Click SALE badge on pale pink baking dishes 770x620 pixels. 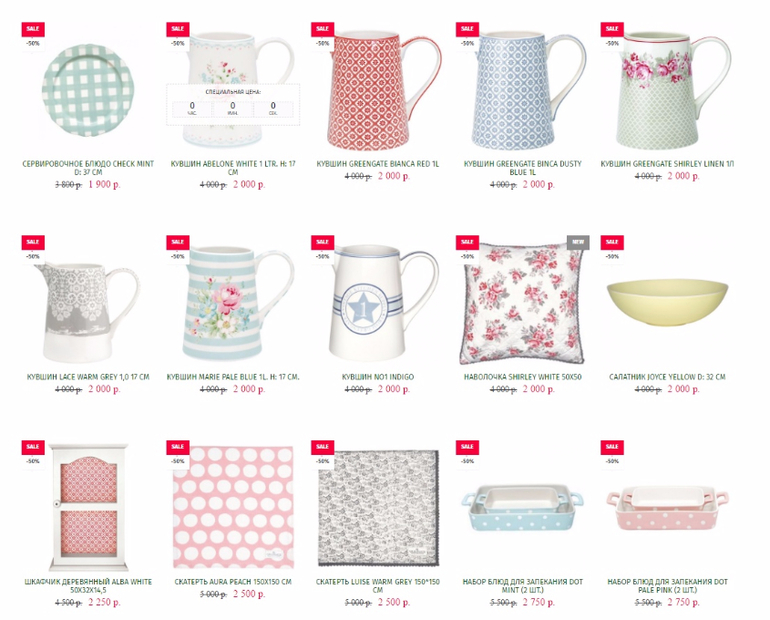612,447
